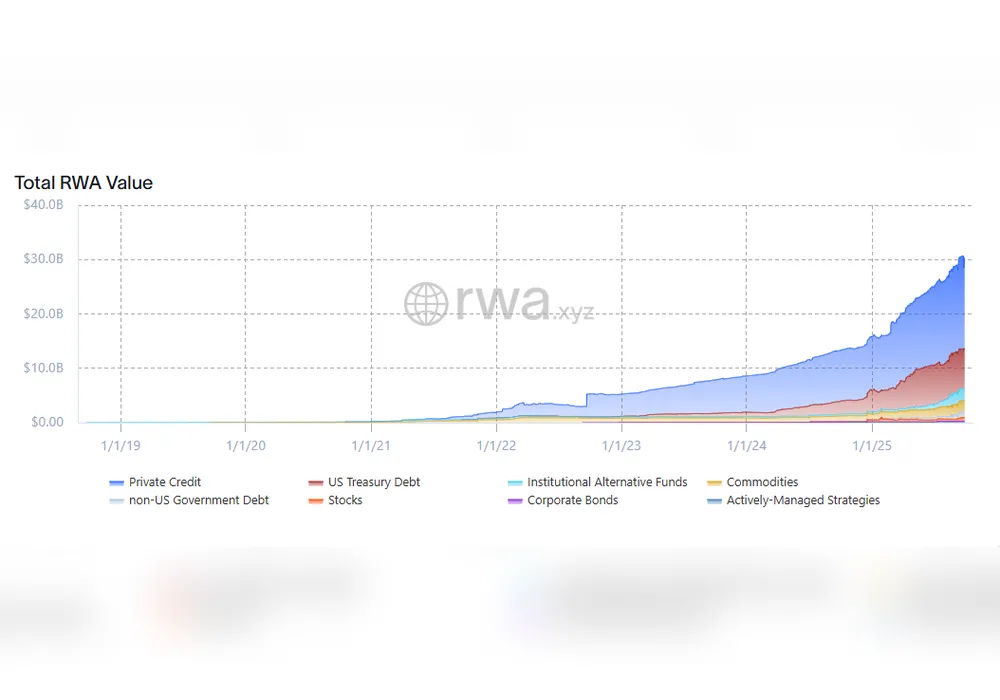Toggle the Commodities series legend label
Image resolution: width=1000 pixels, height=700 pixels.
[x=762, y=482]
